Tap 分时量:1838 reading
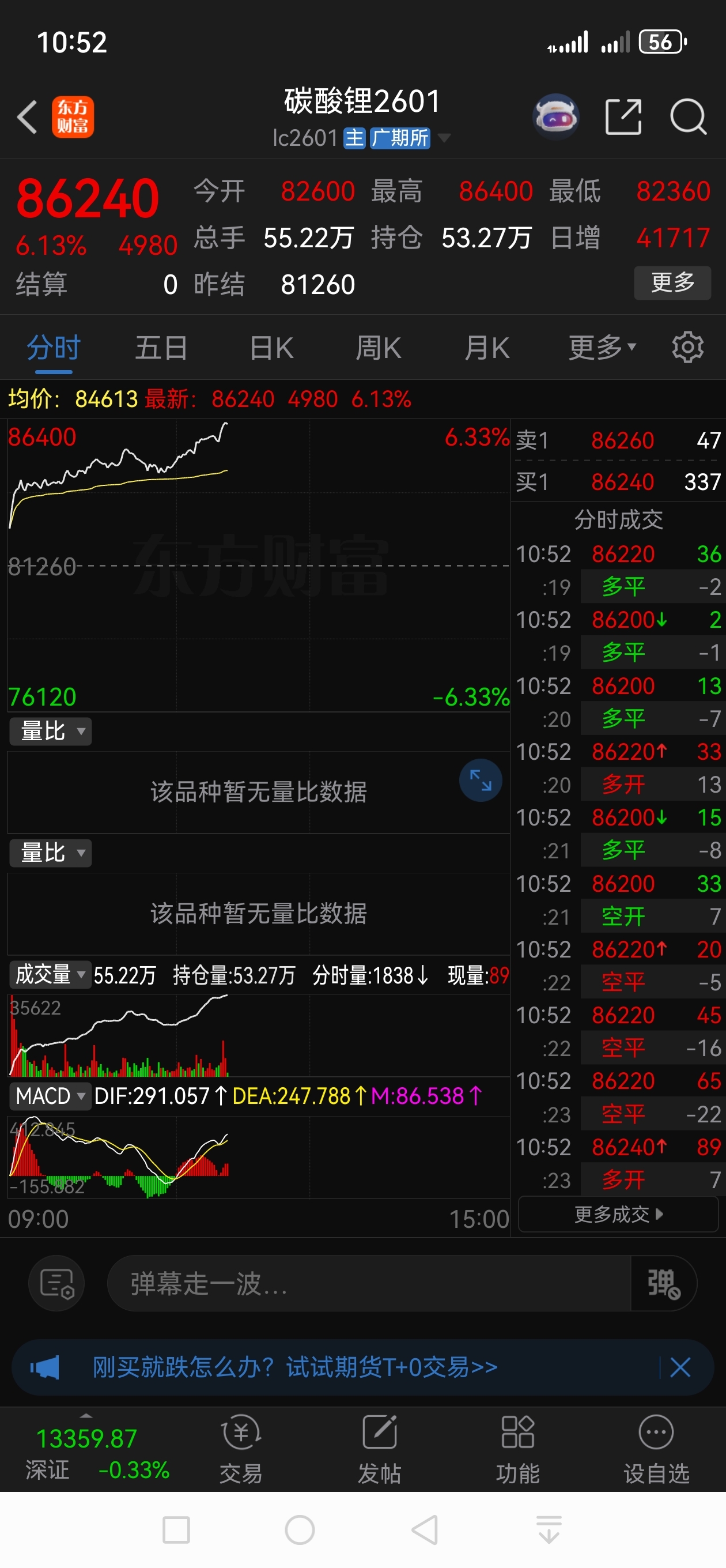This screenshot has height=1568, width=726. tap(370, 975)
